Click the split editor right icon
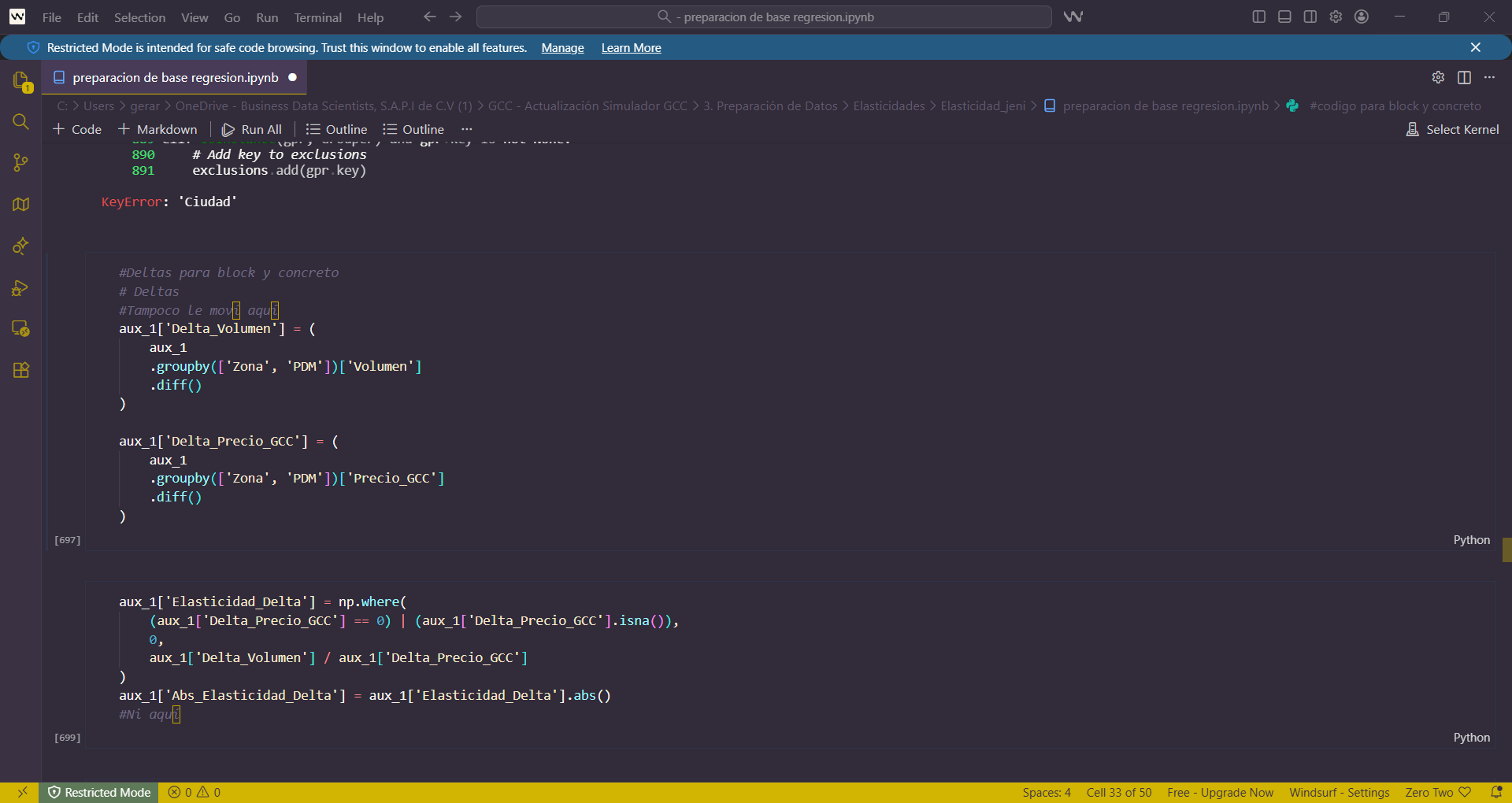Screen dimensions: 1512x803 (1464, 77)
